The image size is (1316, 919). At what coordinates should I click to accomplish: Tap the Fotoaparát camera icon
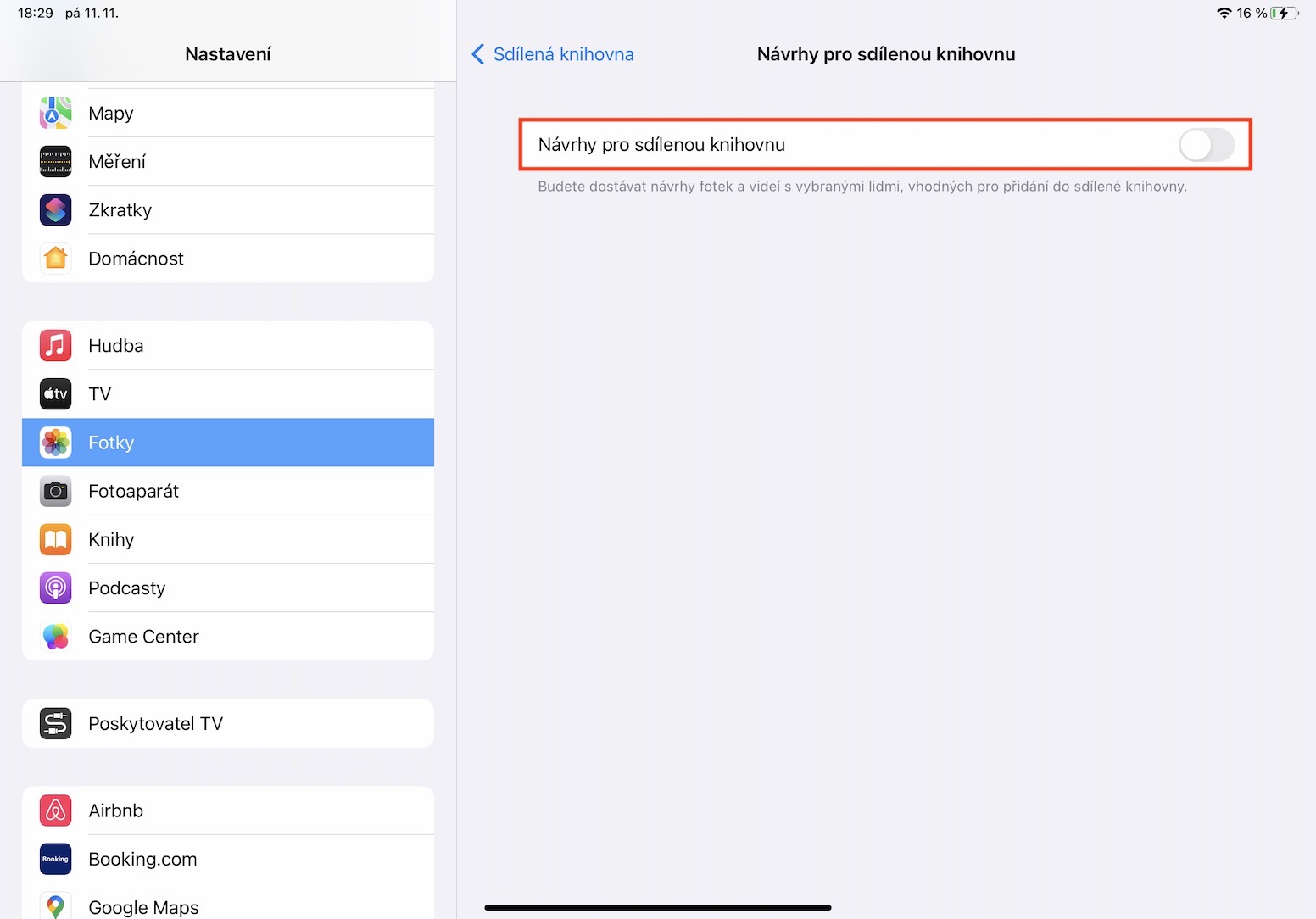click(x=55, y=491)
